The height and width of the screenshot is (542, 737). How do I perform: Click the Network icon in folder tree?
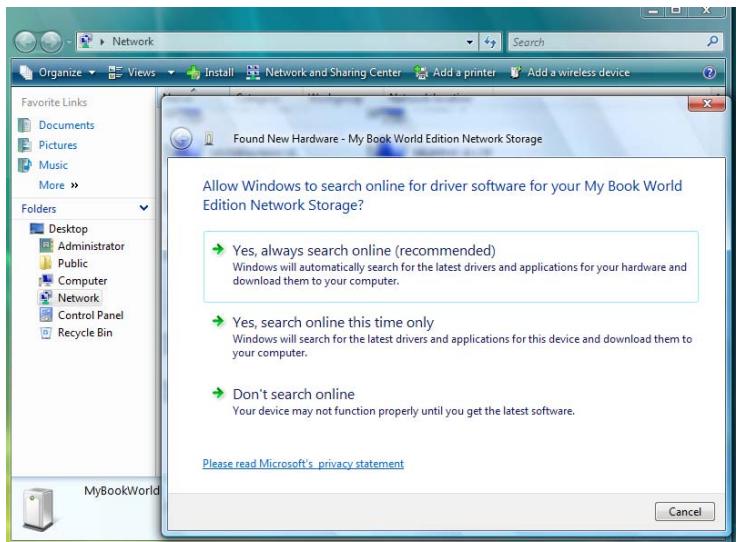coord(46,298)
